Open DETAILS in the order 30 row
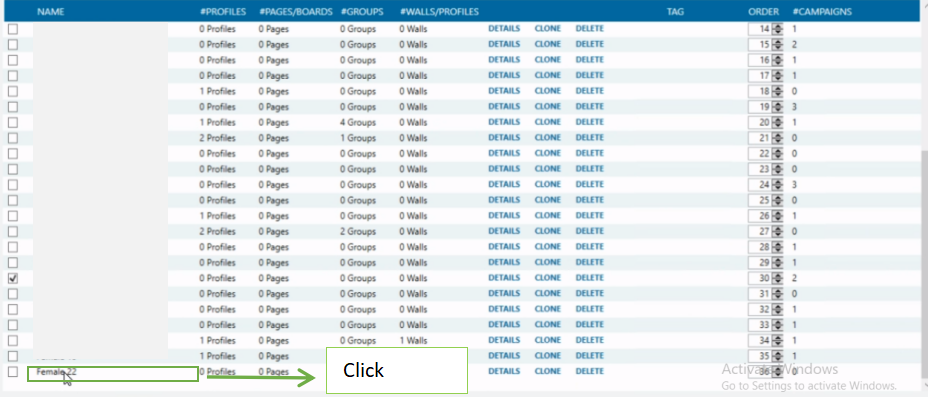929x398 pixels. [x=504, y=278]
